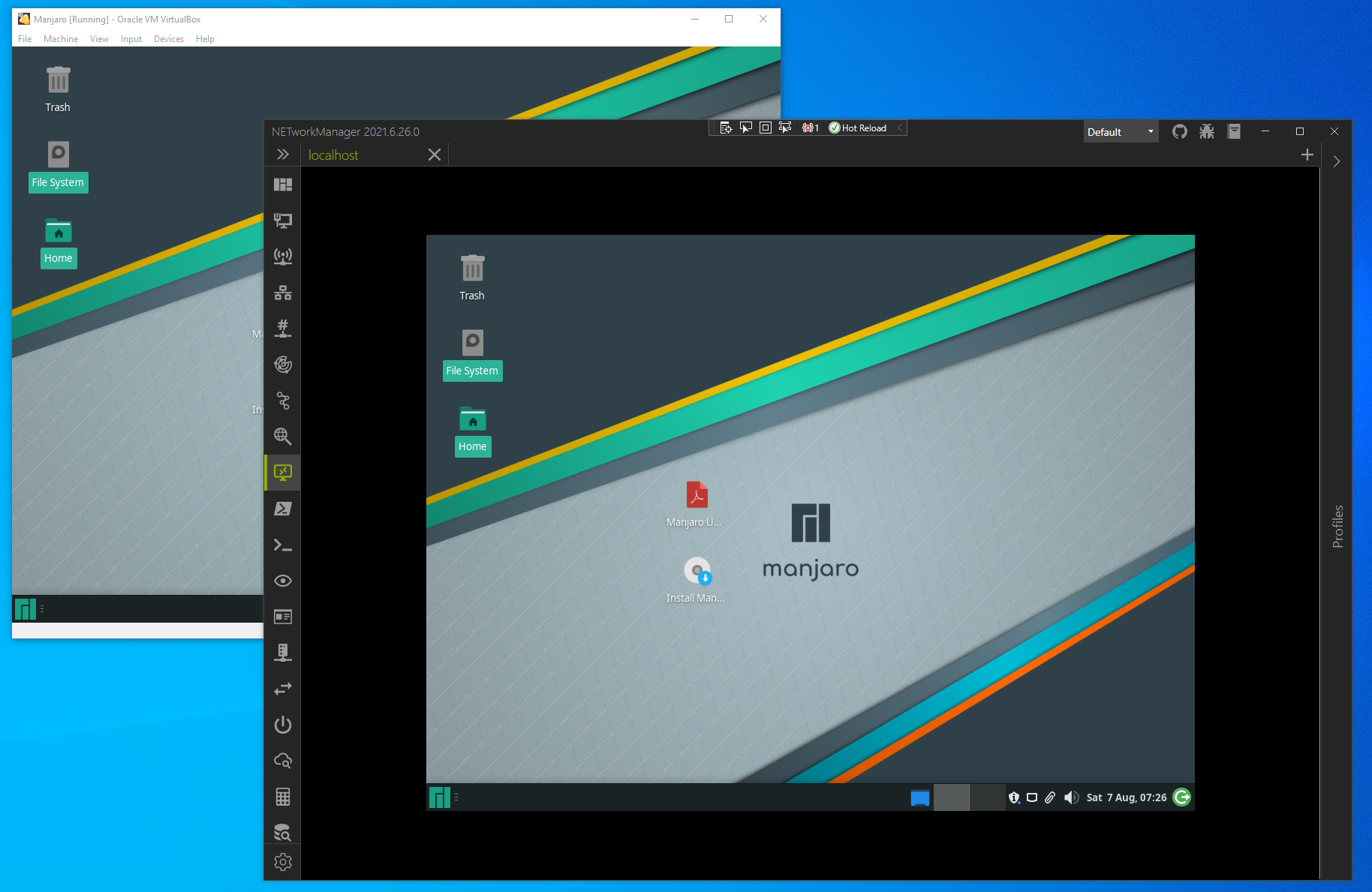Screen dimensions: 1372x892
Task: Add a new session with the plus button
Action: (1307, 155)
